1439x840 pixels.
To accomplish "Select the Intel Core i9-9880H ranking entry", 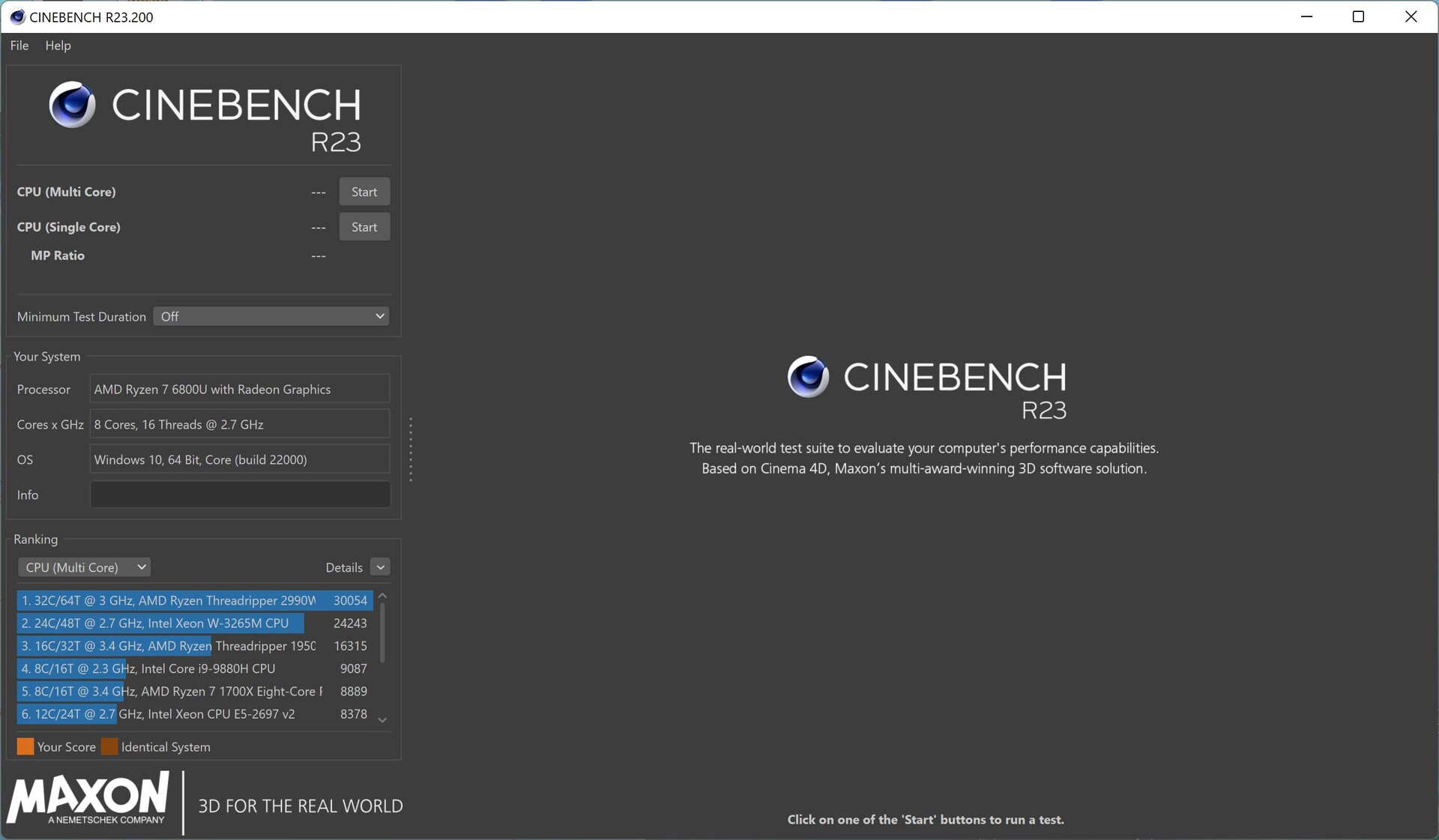I will pyautogui.click(x=194, y=668).
